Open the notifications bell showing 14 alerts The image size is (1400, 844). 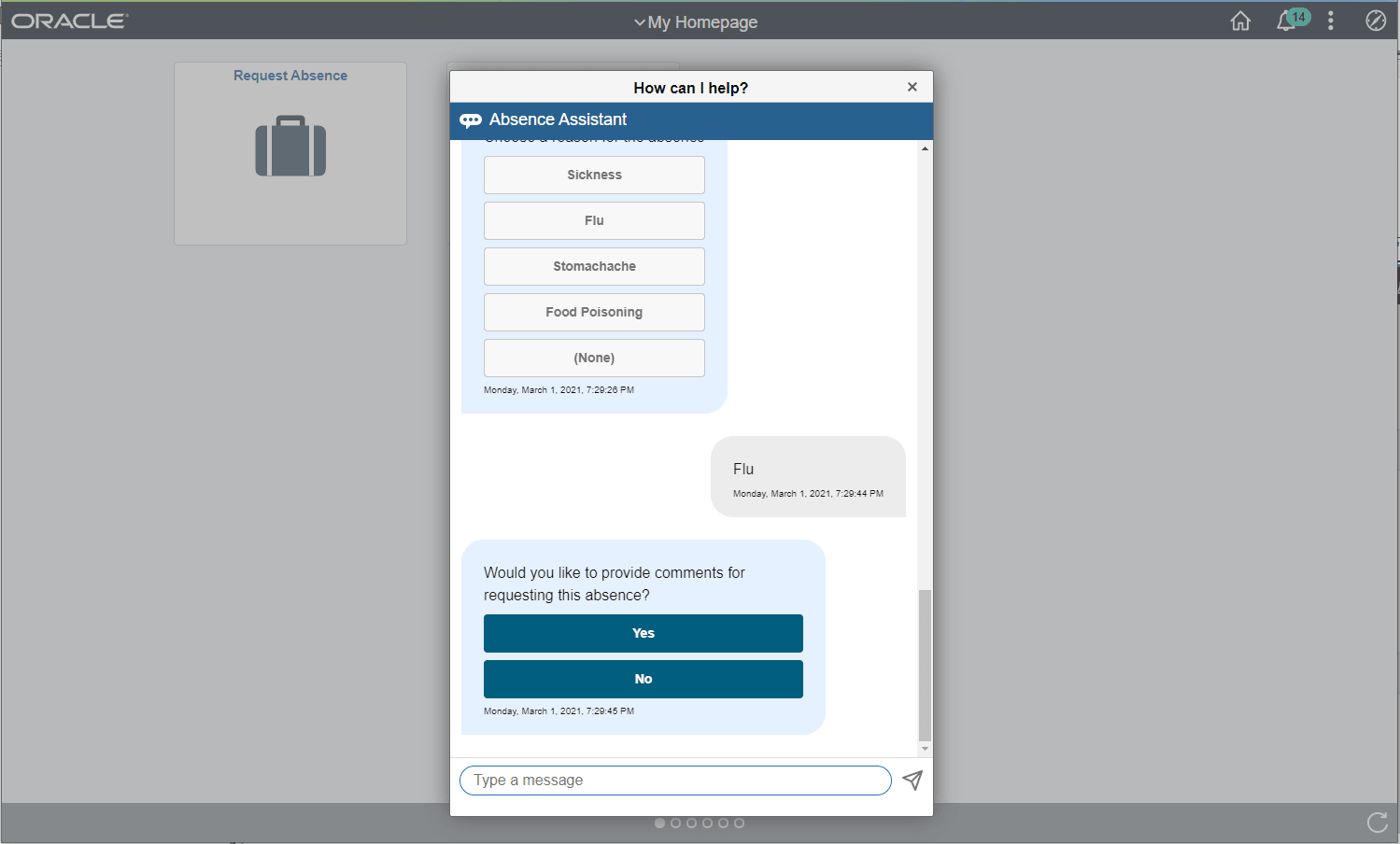[x=1286, y=20]
